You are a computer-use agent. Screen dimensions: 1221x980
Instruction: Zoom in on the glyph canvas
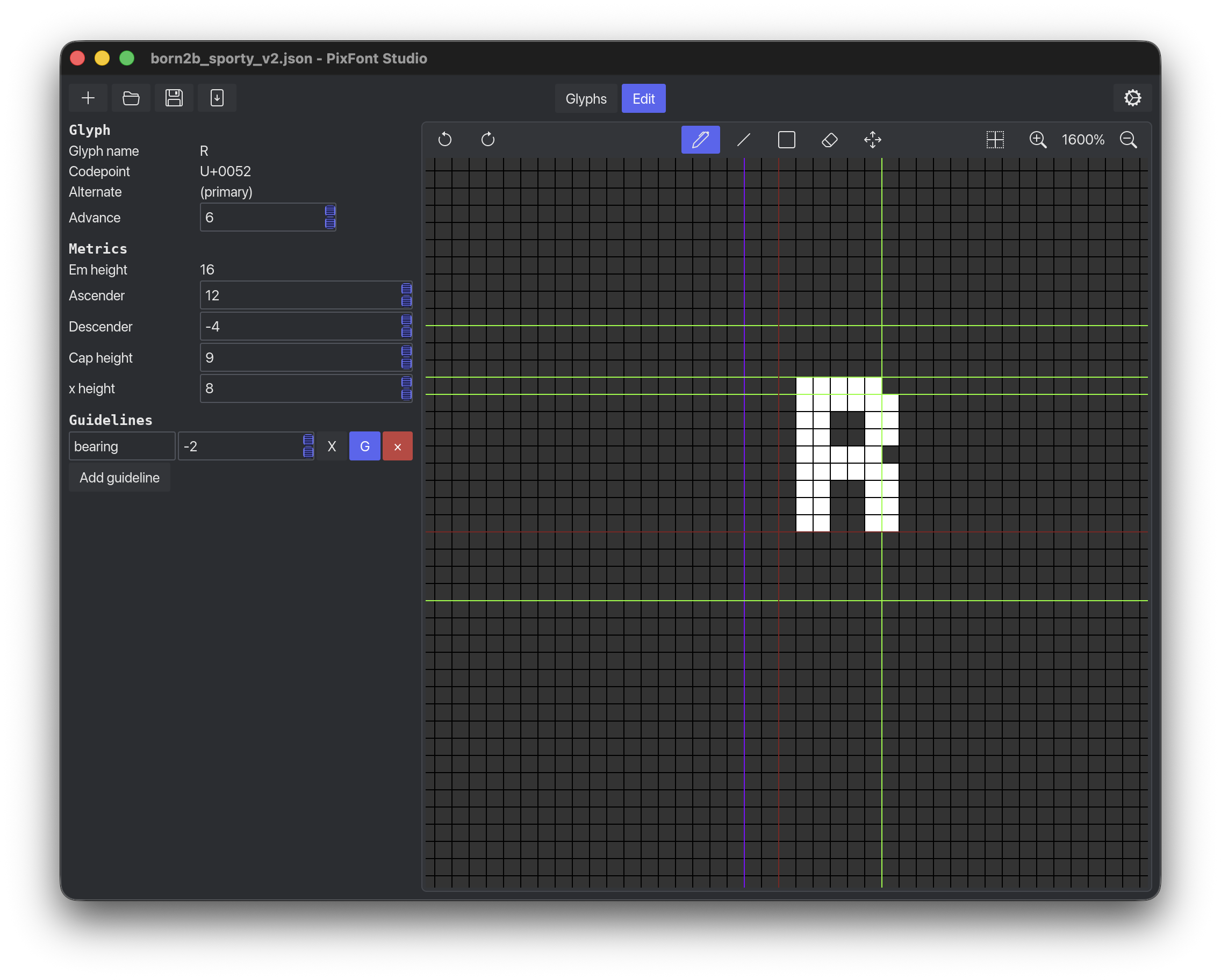point(1038,139)
